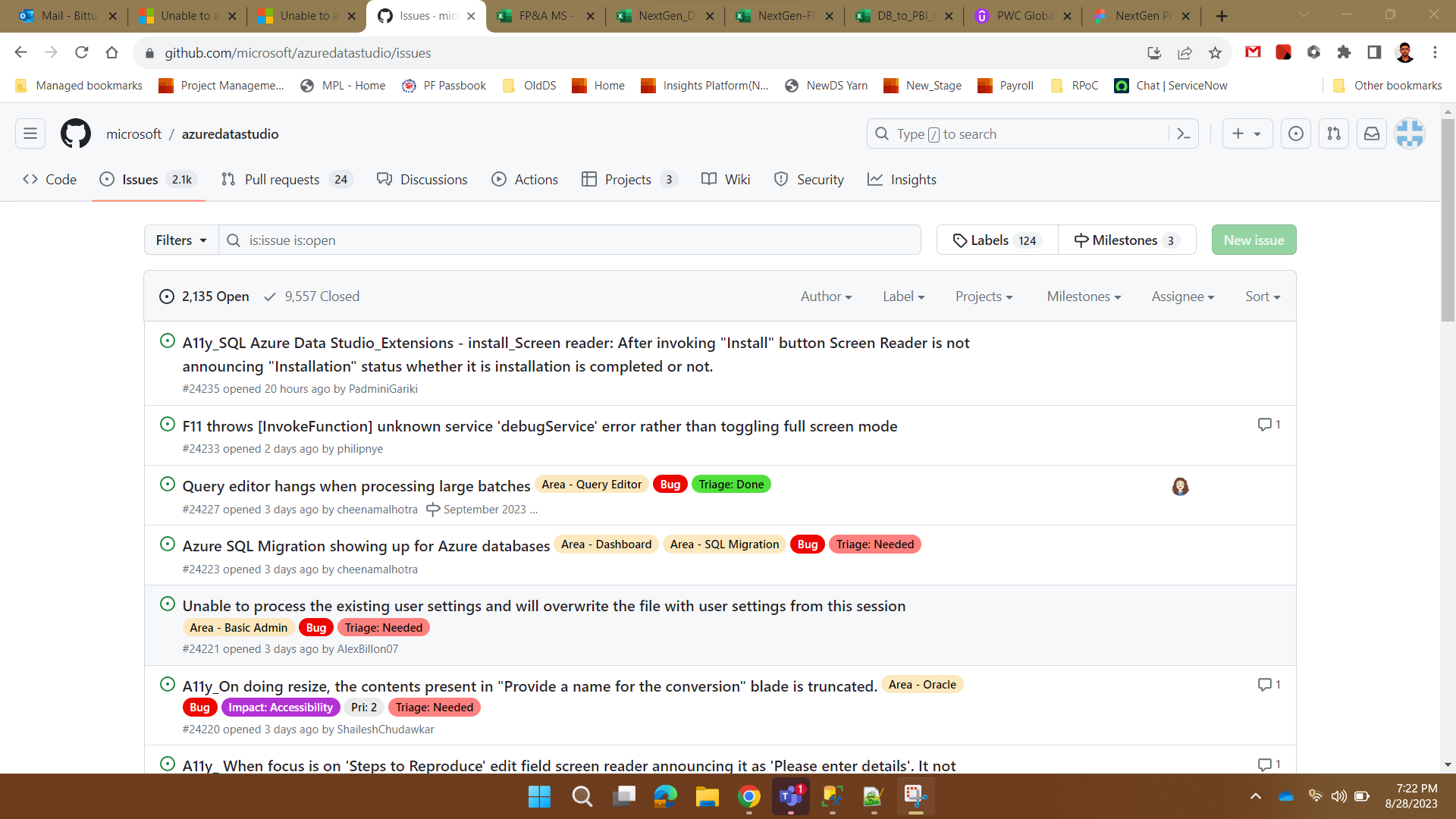Image resolution: width=1456 pixels, height=819 pixels.
Task: Open the issues shortcut icon in header
Action: point(1296,133)
